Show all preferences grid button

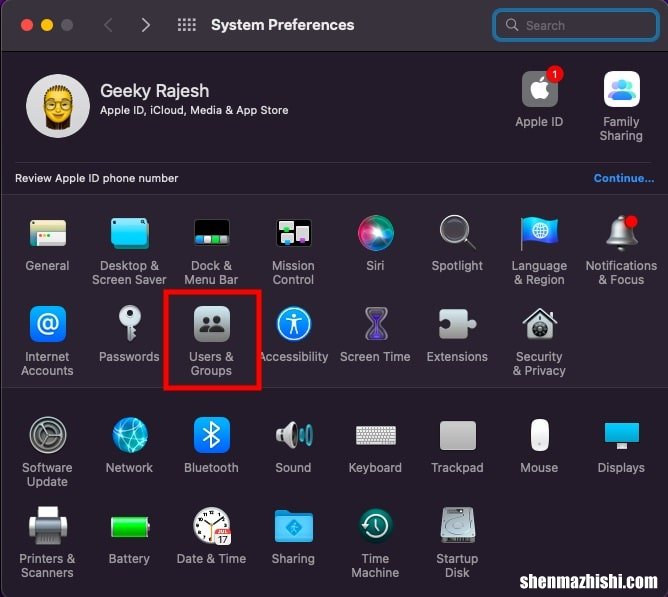(187, 25)
